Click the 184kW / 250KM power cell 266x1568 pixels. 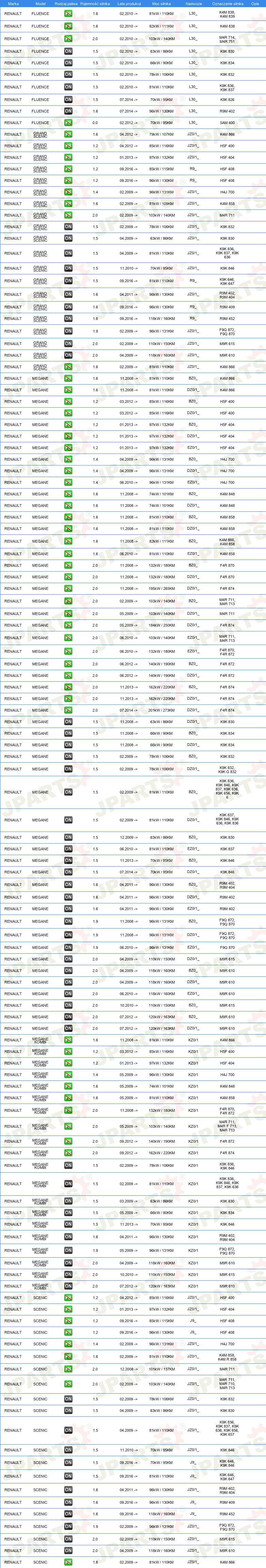click(161, 625)
